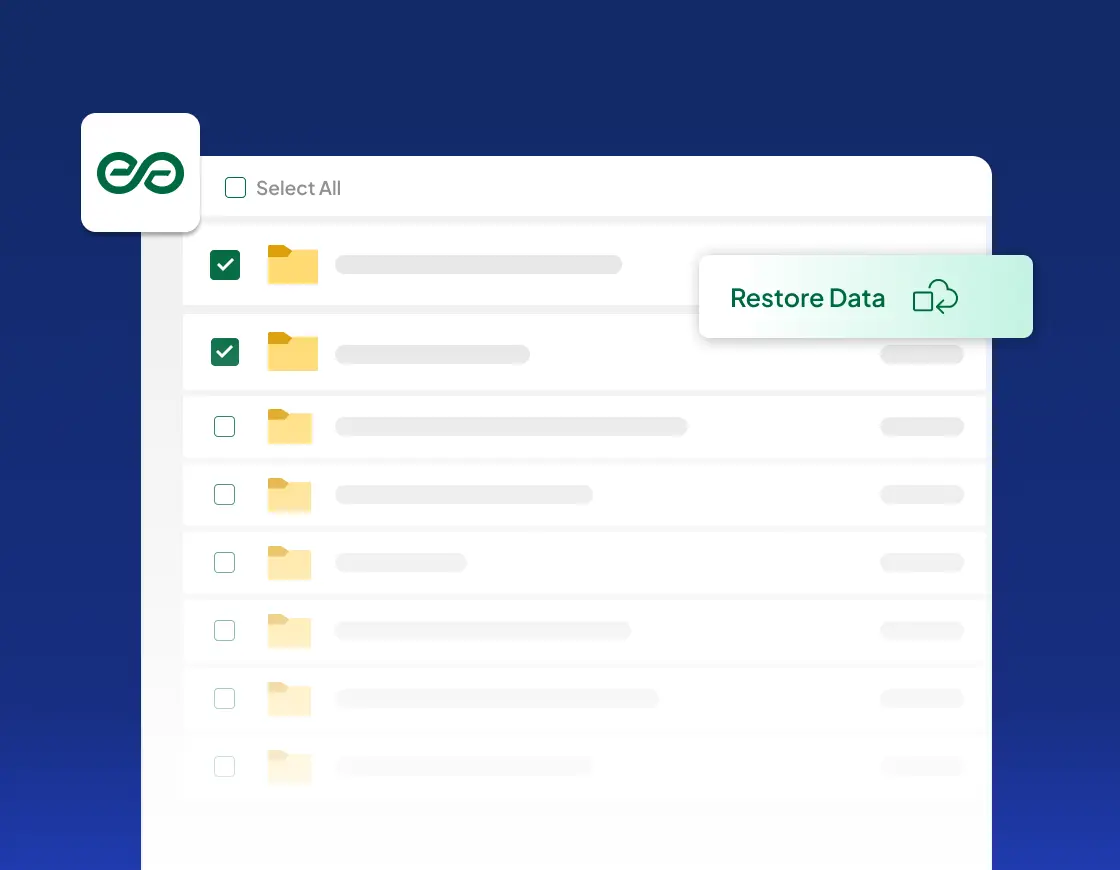Click the third row's status pill
Image resolution: width=1120 pixels, height=870 pixels.
click(x=921, y=427)
